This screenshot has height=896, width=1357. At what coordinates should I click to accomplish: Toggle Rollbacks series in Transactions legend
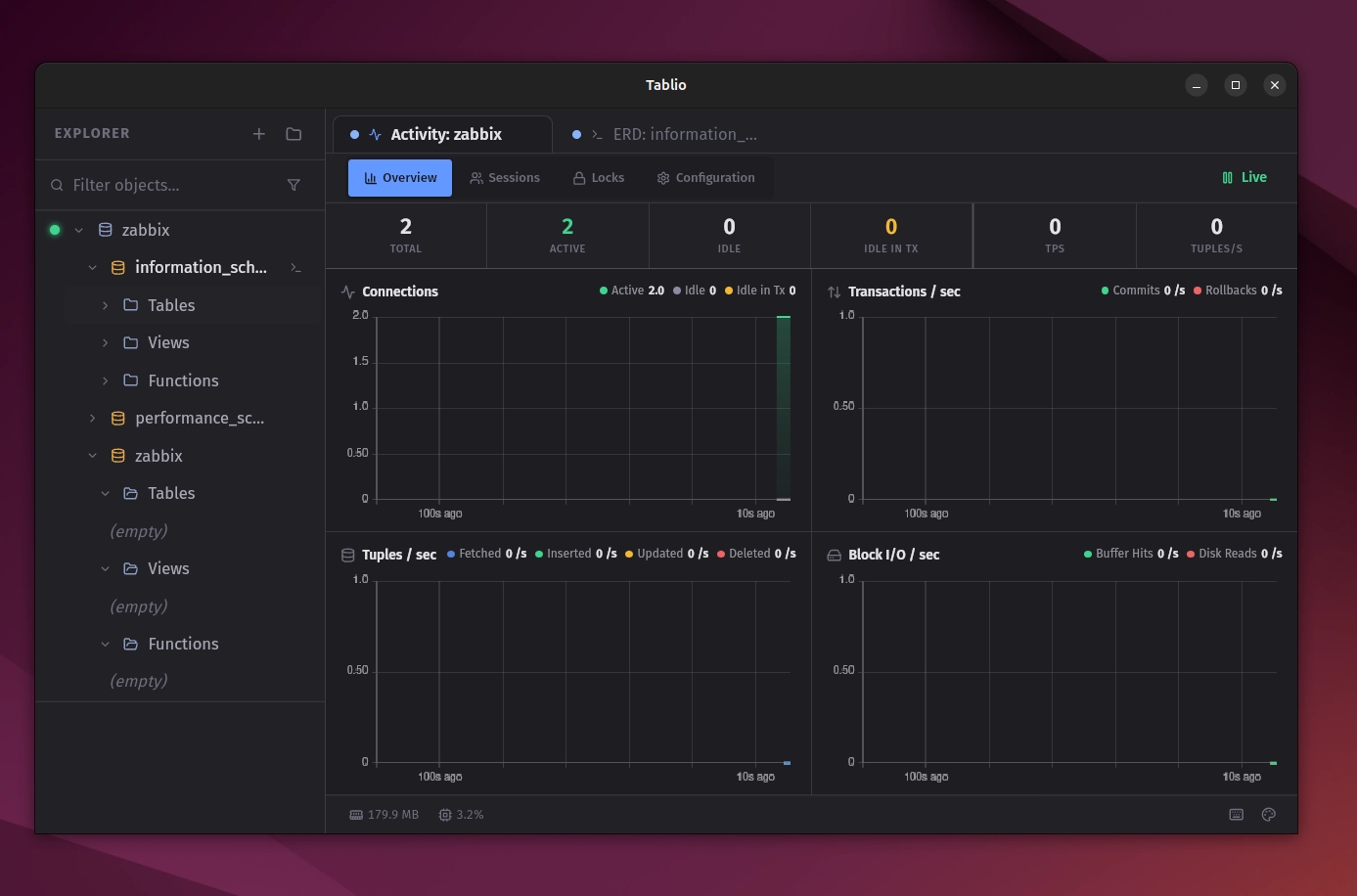tap(1237, 291)
